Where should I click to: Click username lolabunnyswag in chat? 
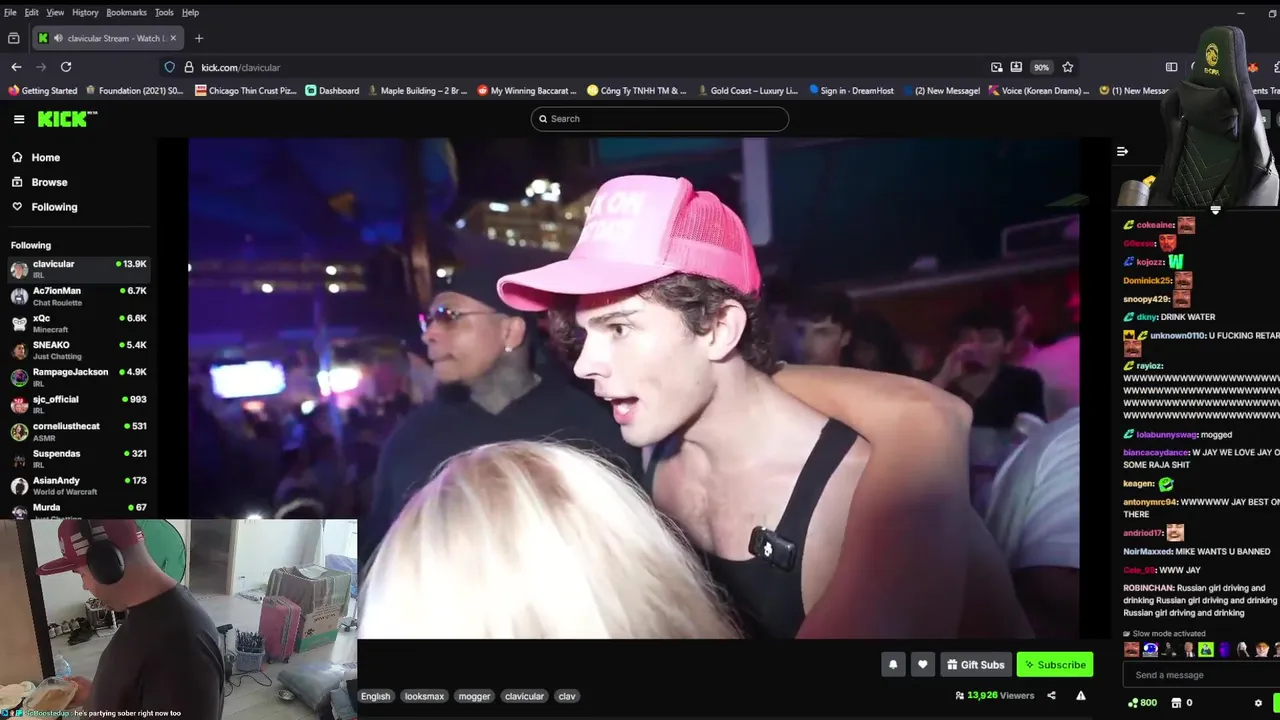pyautogui.click(x=1165, y=435)
